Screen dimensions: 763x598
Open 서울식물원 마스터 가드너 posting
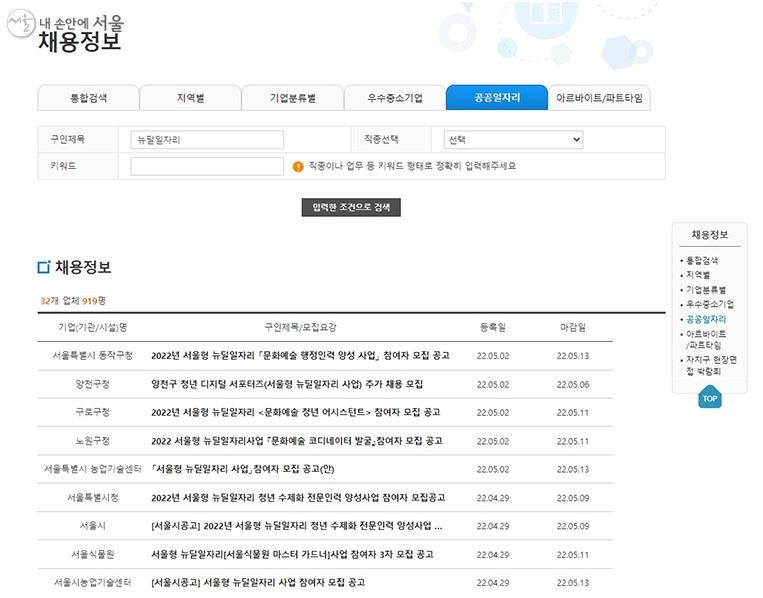[292, 554]
